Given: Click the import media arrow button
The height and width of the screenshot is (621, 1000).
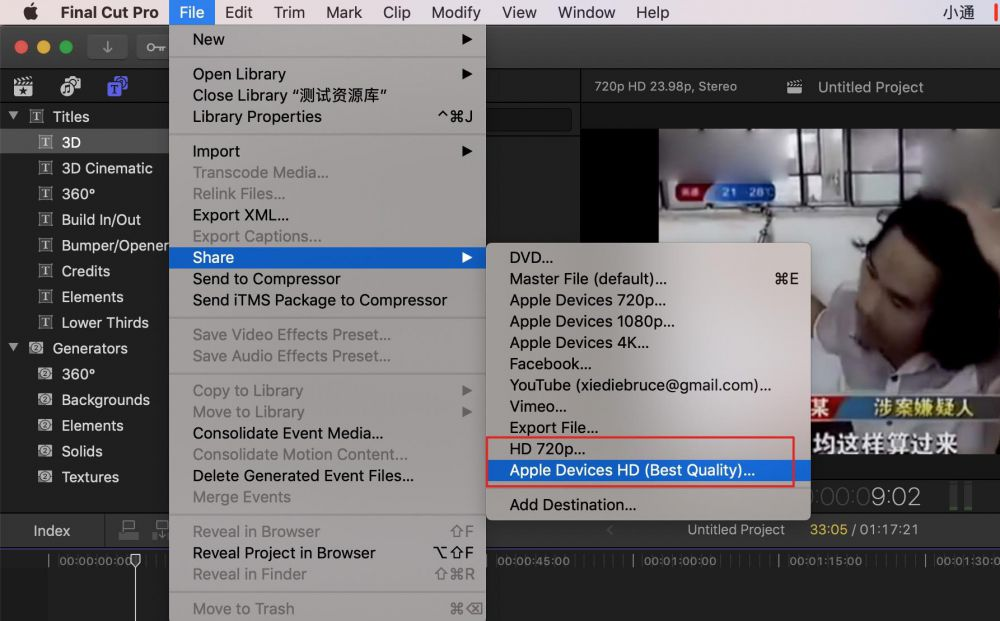Looking at the screenshot, I should click(x=107, y=47).
